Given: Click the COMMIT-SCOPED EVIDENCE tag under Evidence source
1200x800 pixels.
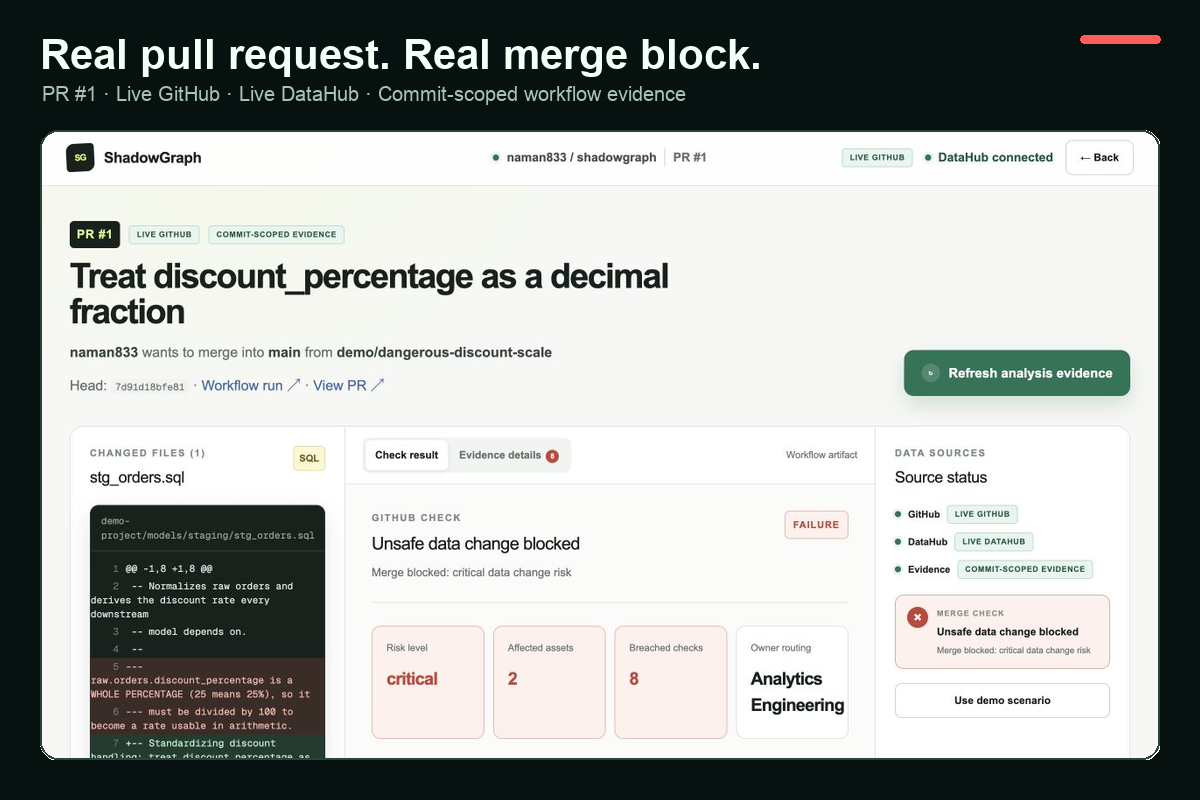Looking at the screenshot, I should (1025, 569).
